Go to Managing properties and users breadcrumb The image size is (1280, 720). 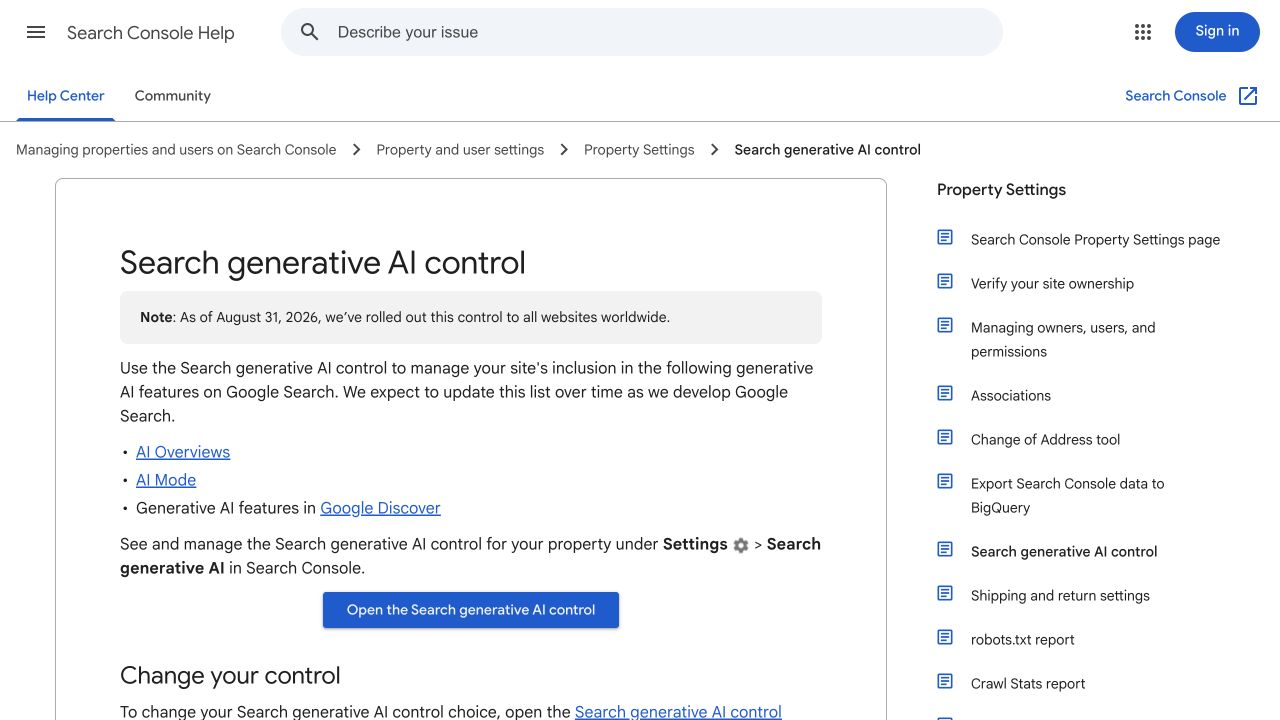pos(176,150)
